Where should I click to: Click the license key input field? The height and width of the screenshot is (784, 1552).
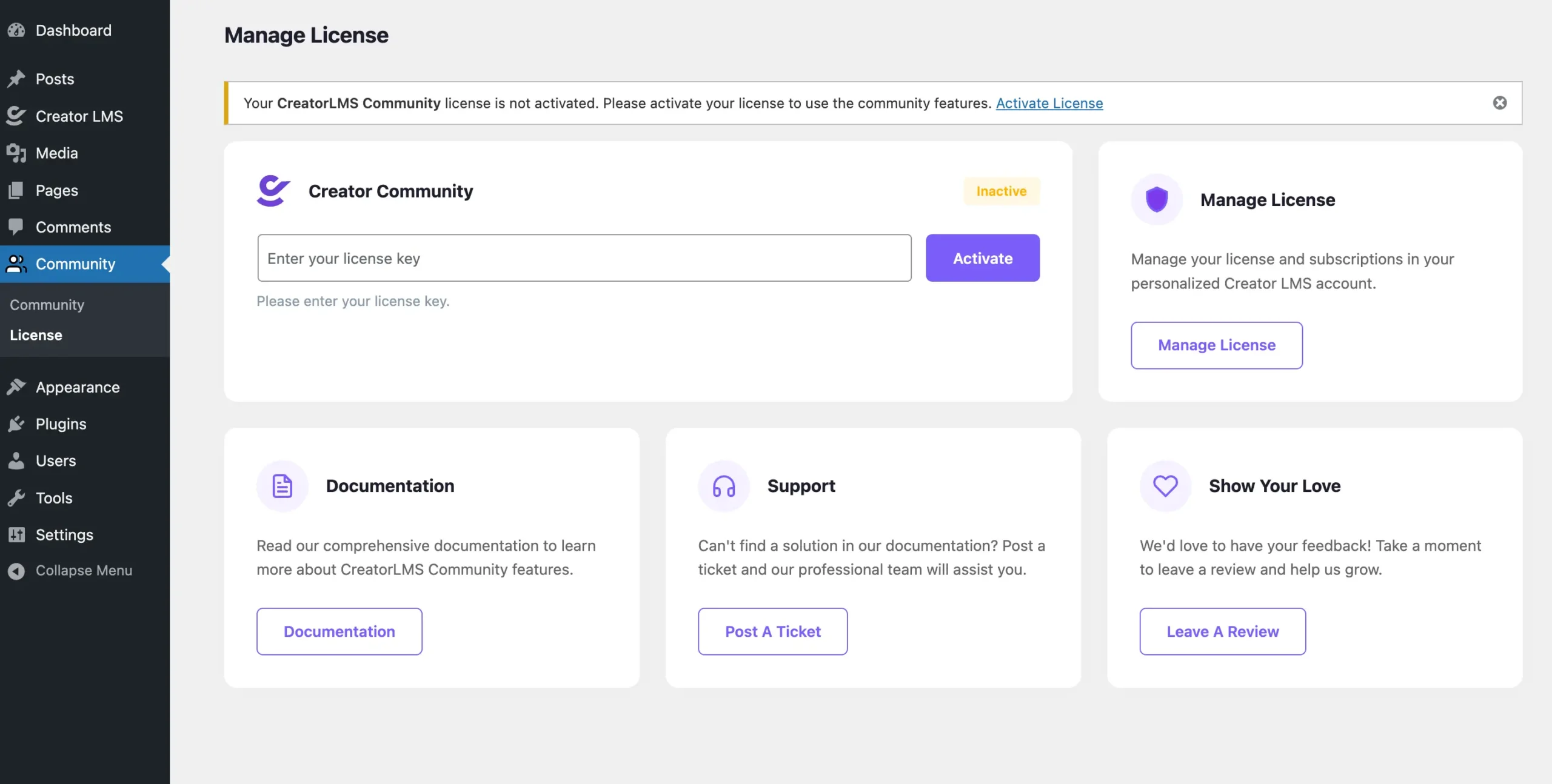point(584,257)
